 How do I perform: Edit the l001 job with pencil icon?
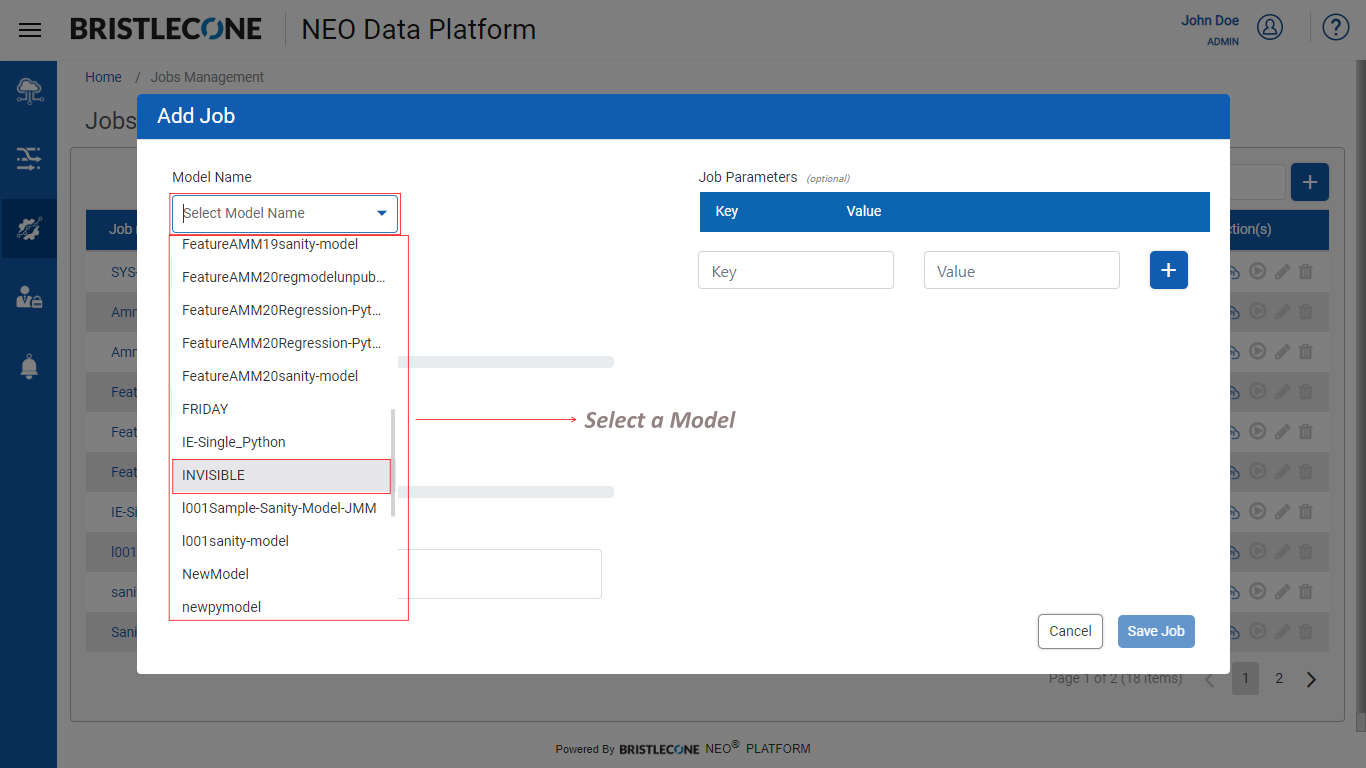(1282, 551)
